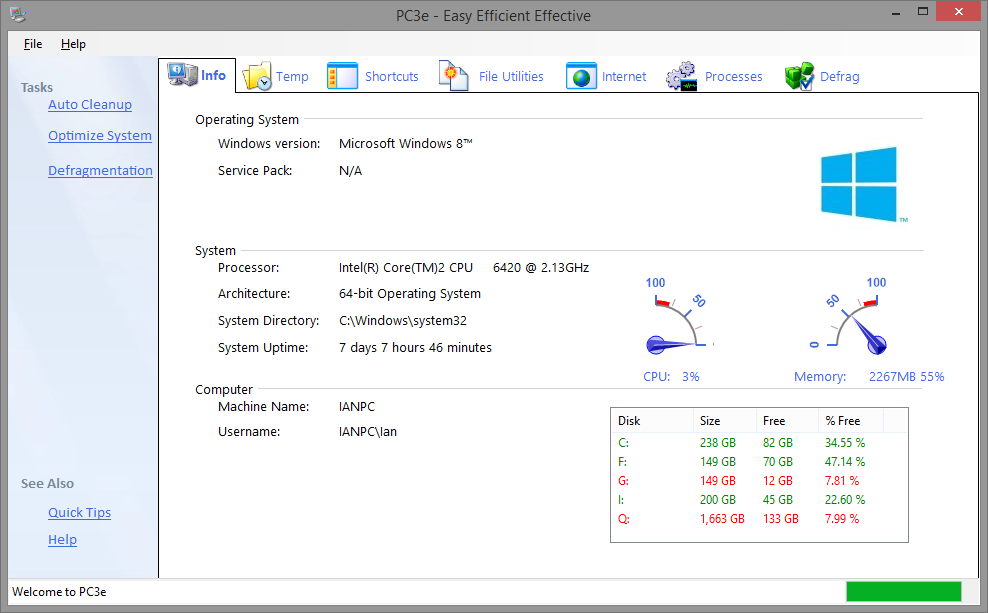
Task: Click the CPU: 3% reading
Action: 671,377
